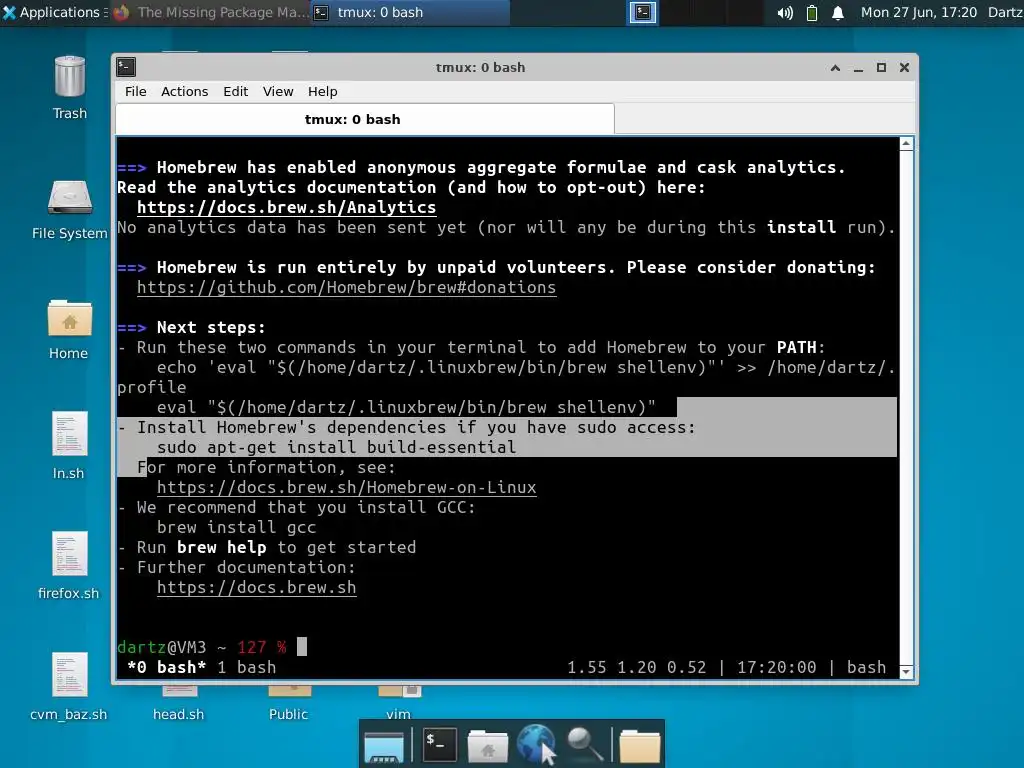Select the head.sh desktop file
This screenshot has width=1024, height=768.
pyautogui.click(x=178, y=714)
